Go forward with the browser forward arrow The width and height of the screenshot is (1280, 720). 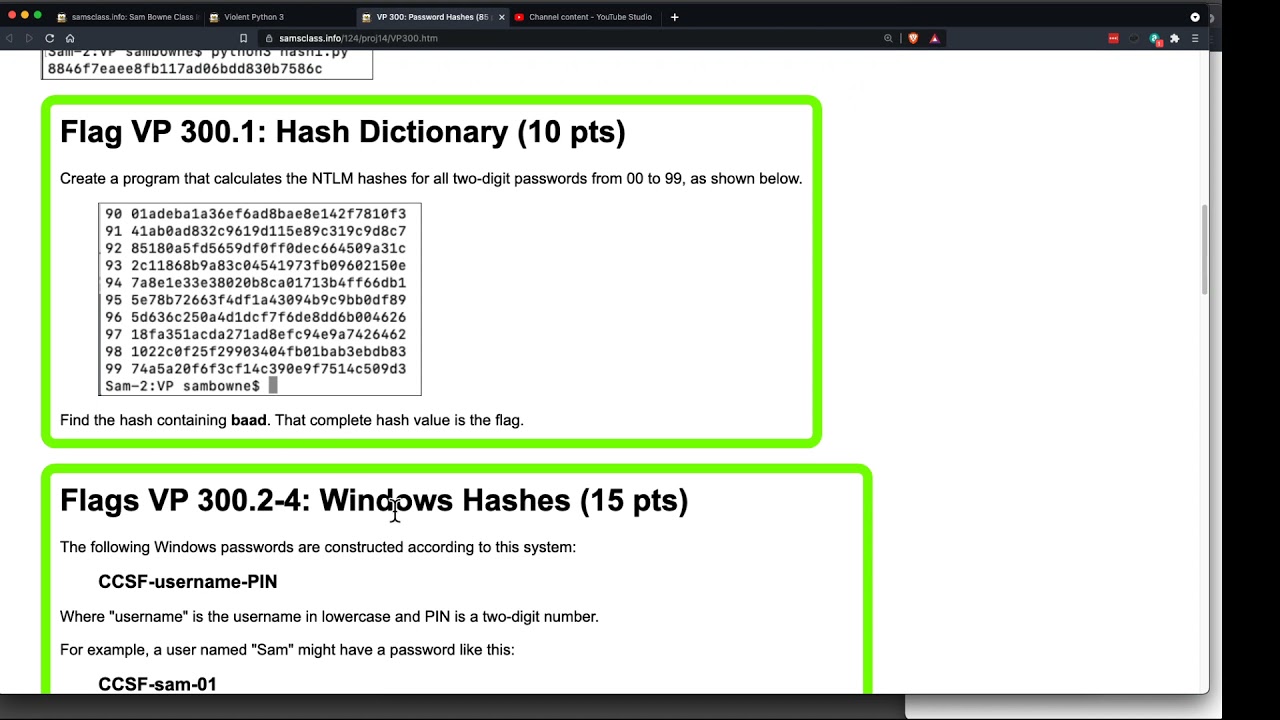[29, 38]
